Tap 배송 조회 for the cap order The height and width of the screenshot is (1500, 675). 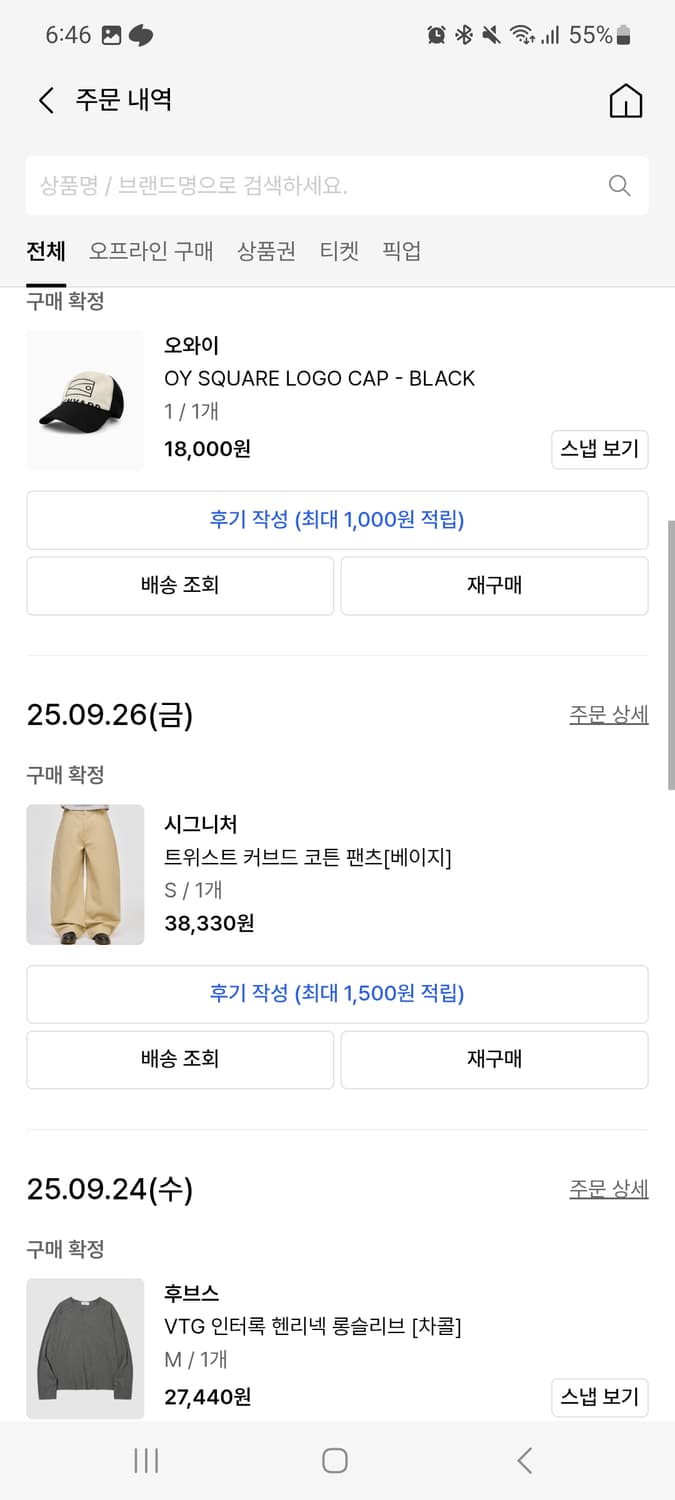[x=180, y=586]
